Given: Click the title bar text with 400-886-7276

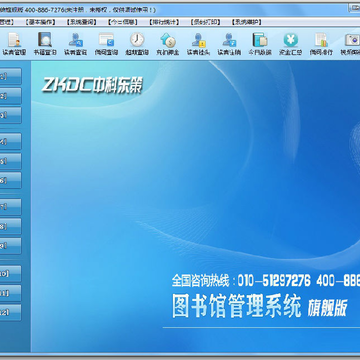Looking at the screenshot, I should pos(78,10).
